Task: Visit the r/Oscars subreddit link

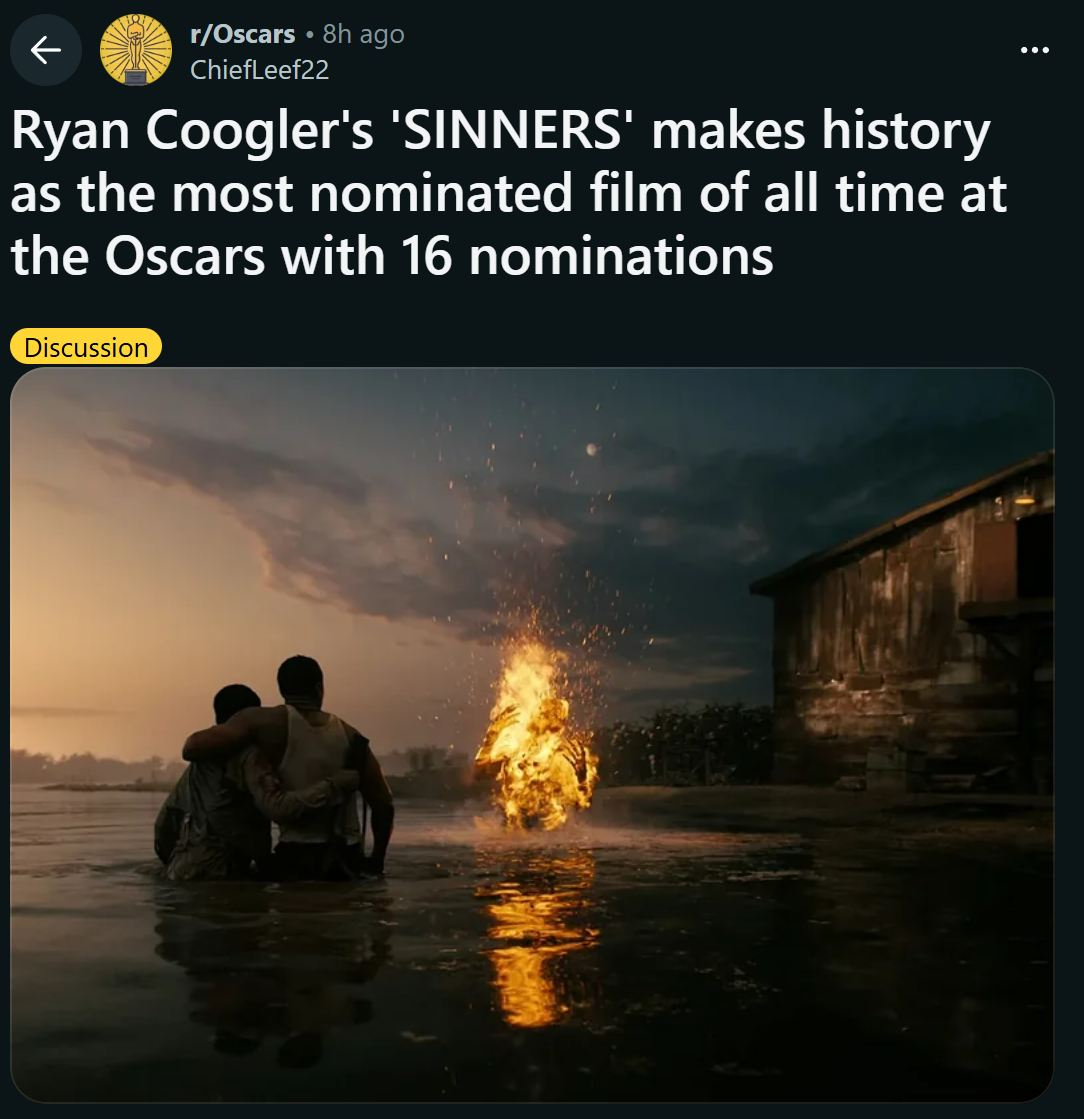Action: pos(243,34)
